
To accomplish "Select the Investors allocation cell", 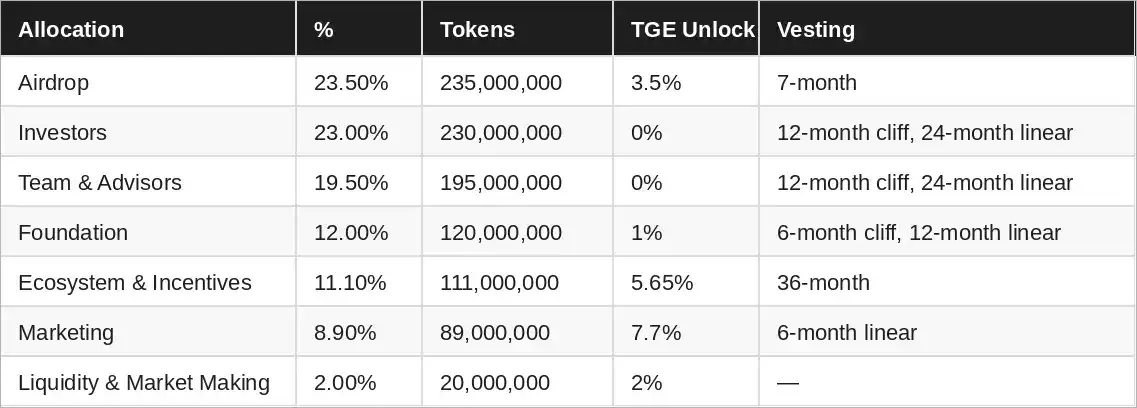I will 62,132.
